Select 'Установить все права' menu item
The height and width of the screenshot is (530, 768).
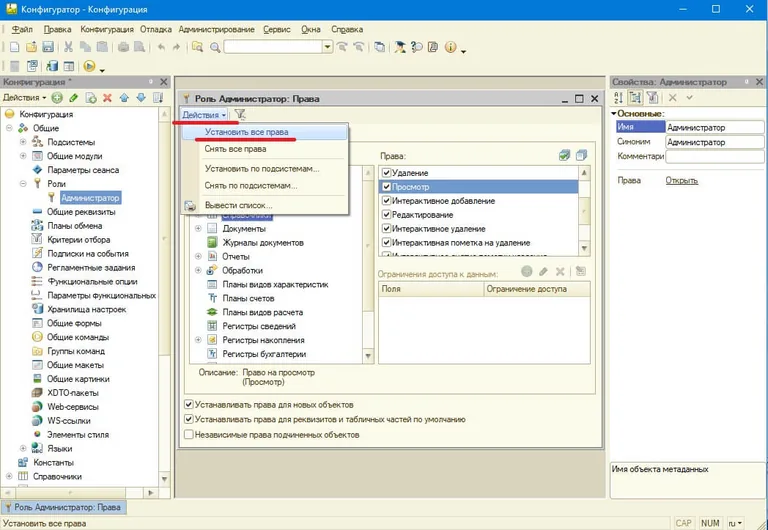coord(246,132)
